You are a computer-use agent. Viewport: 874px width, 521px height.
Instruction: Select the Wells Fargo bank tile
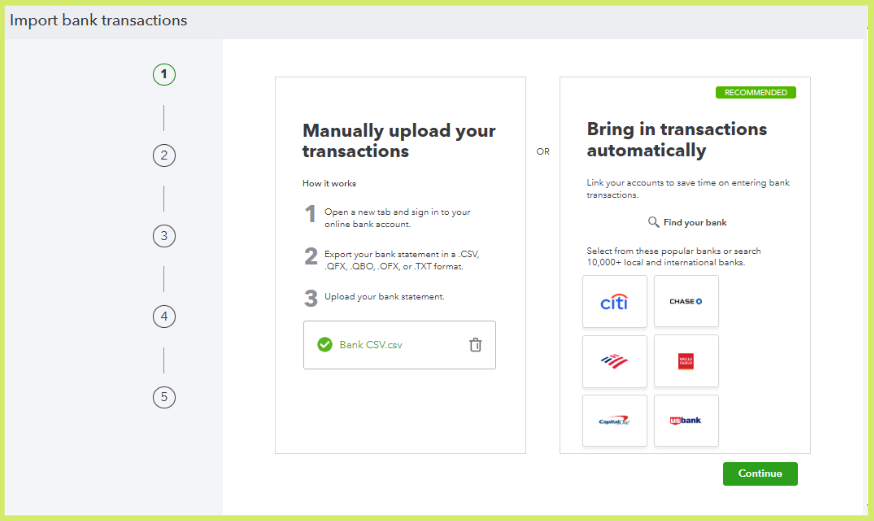686,361
